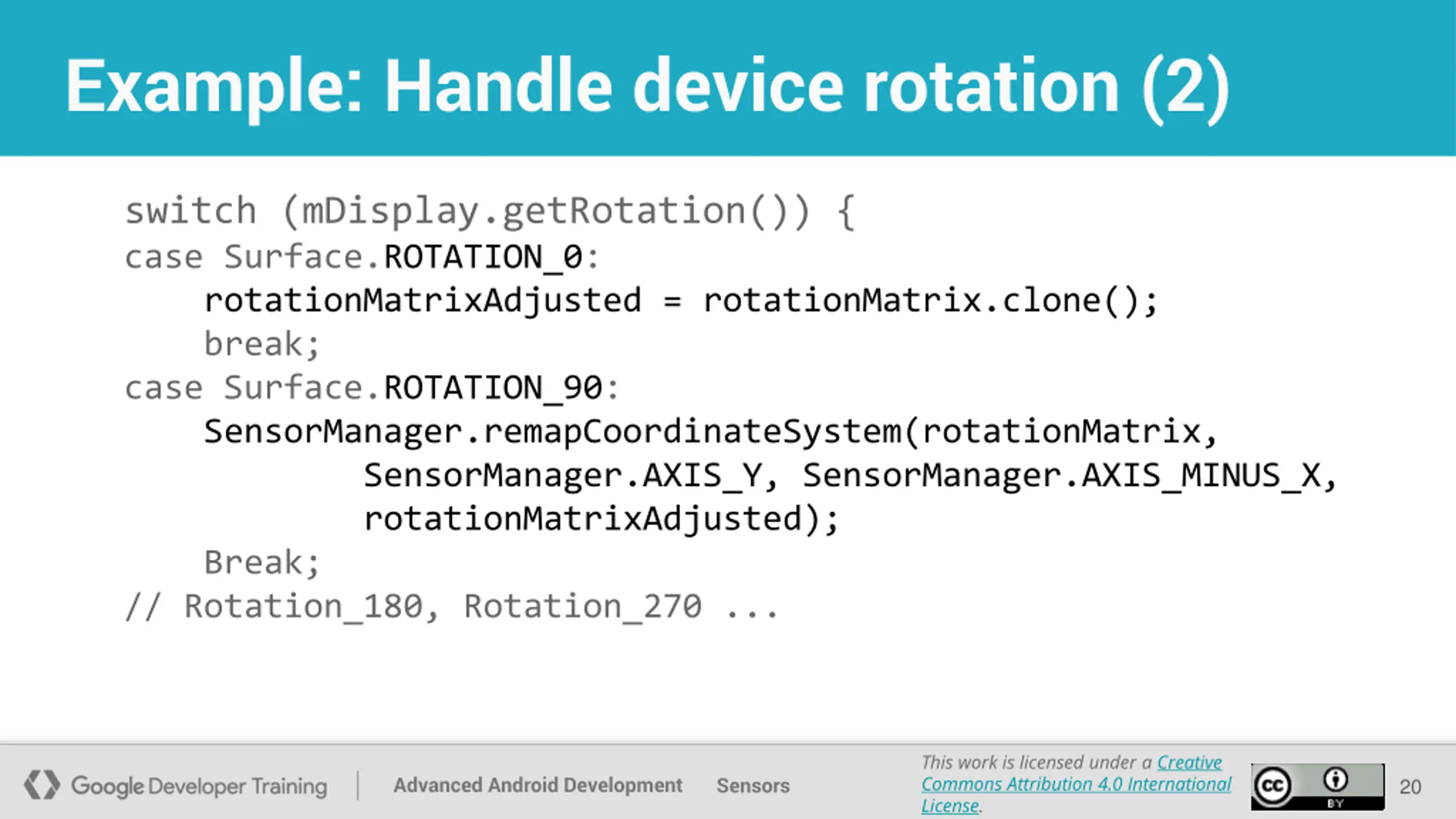Image resolution: width=1456 pixels, height=819 pixels.
Task: Click 'This work is licensed under a' text
Action: [1036, 762]
